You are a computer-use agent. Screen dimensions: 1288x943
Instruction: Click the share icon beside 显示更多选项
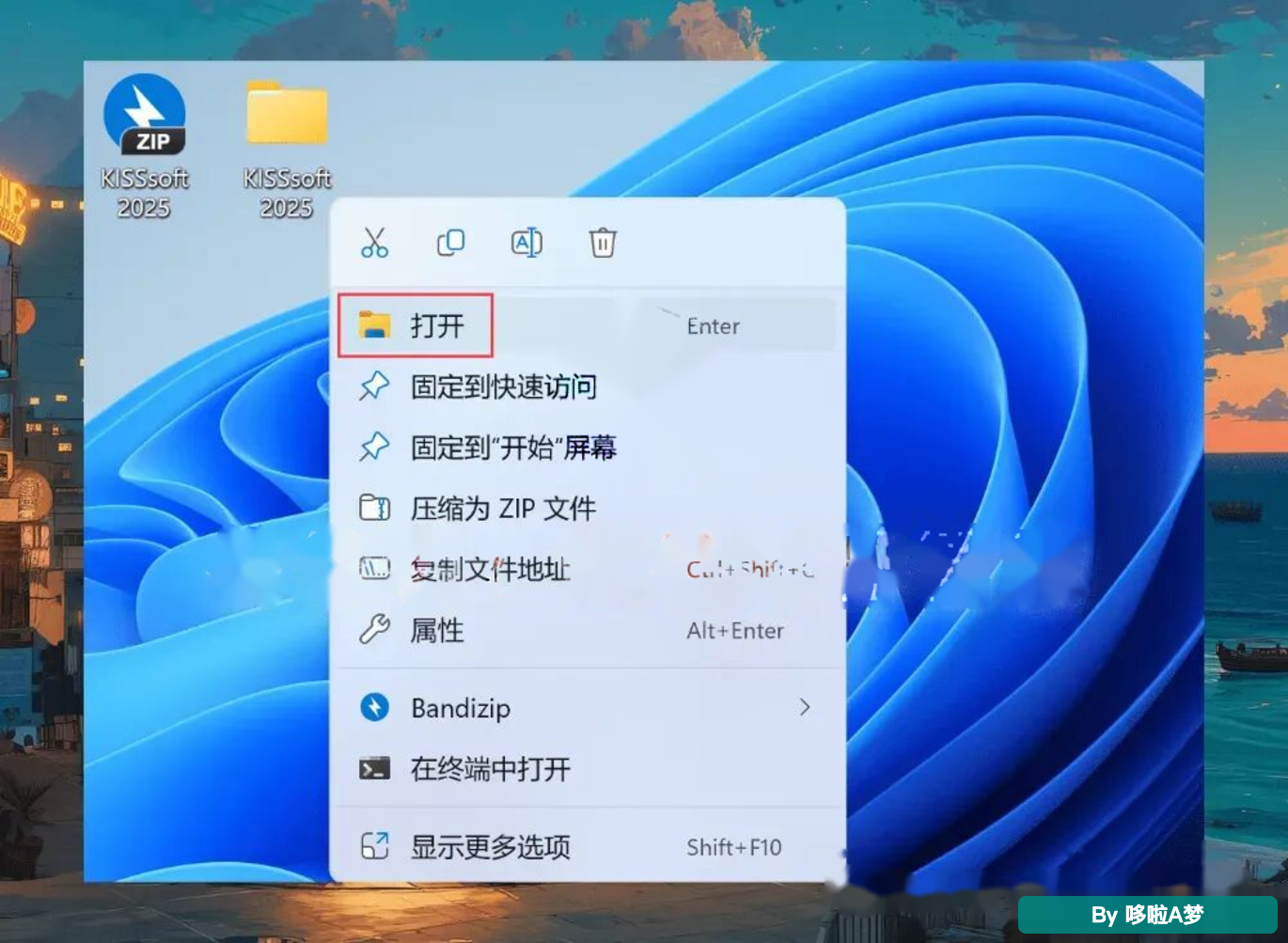pyautogui.click(x=374, y=846)
